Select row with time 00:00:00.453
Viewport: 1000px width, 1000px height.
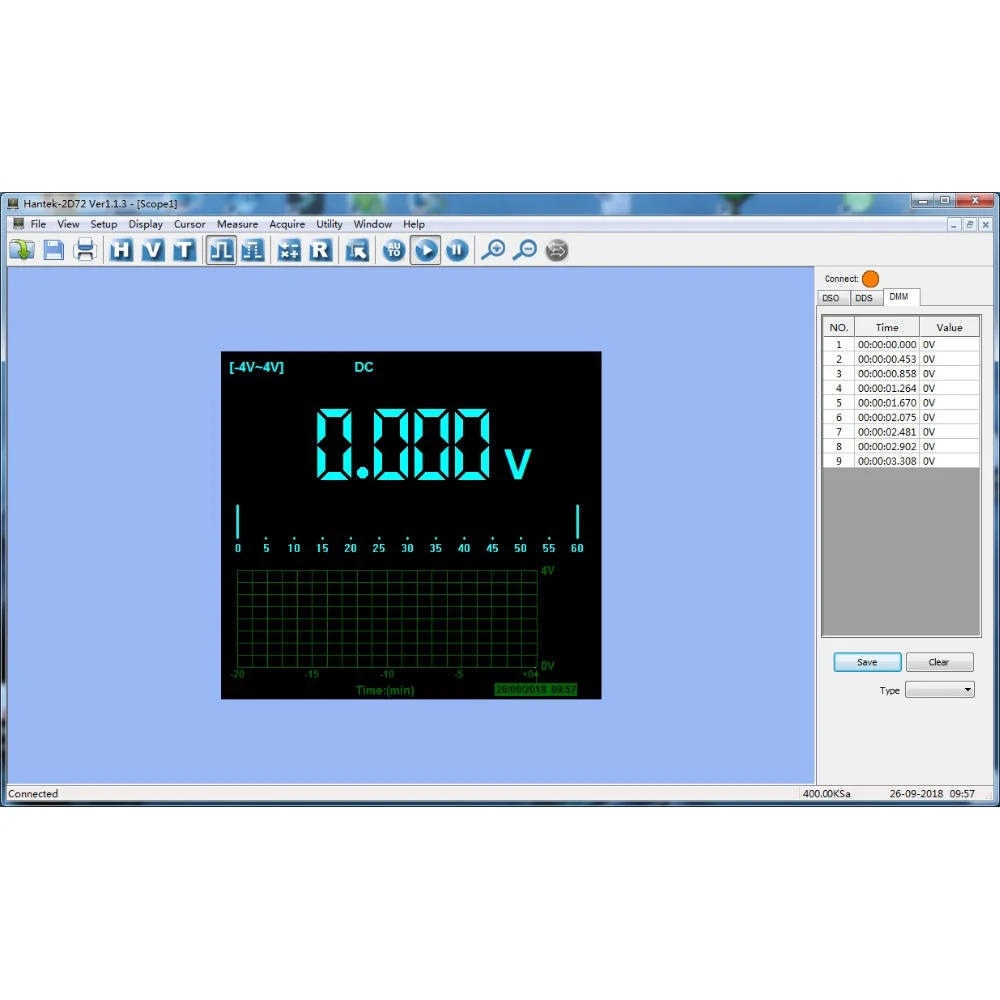901,359
